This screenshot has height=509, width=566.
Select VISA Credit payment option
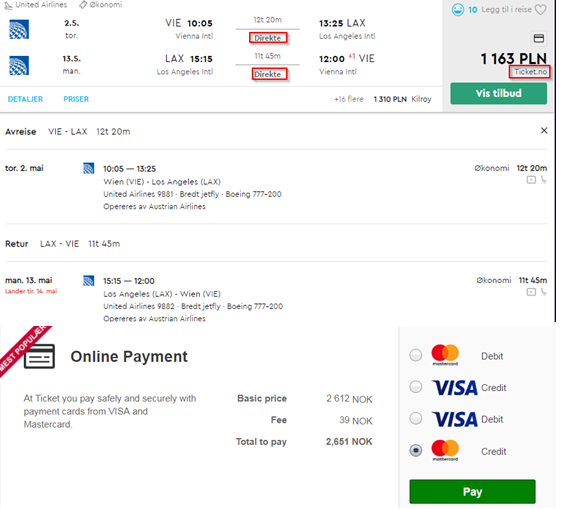point(416,387)
